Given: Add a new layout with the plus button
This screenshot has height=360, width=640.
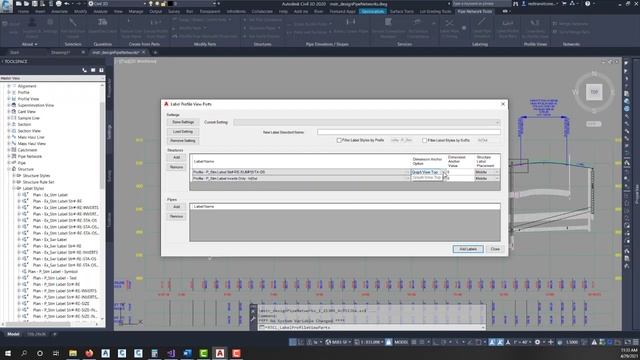Looking at the screenshot, I should point(55,334).
